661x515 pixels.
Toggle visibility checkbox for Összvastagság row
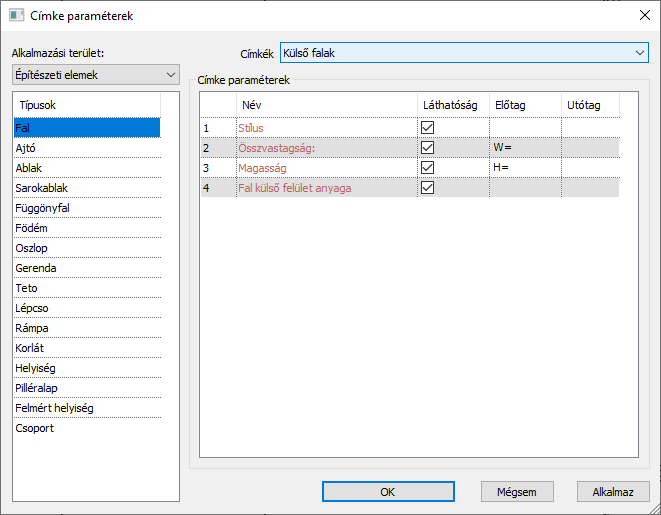click(x=427, y=148)
